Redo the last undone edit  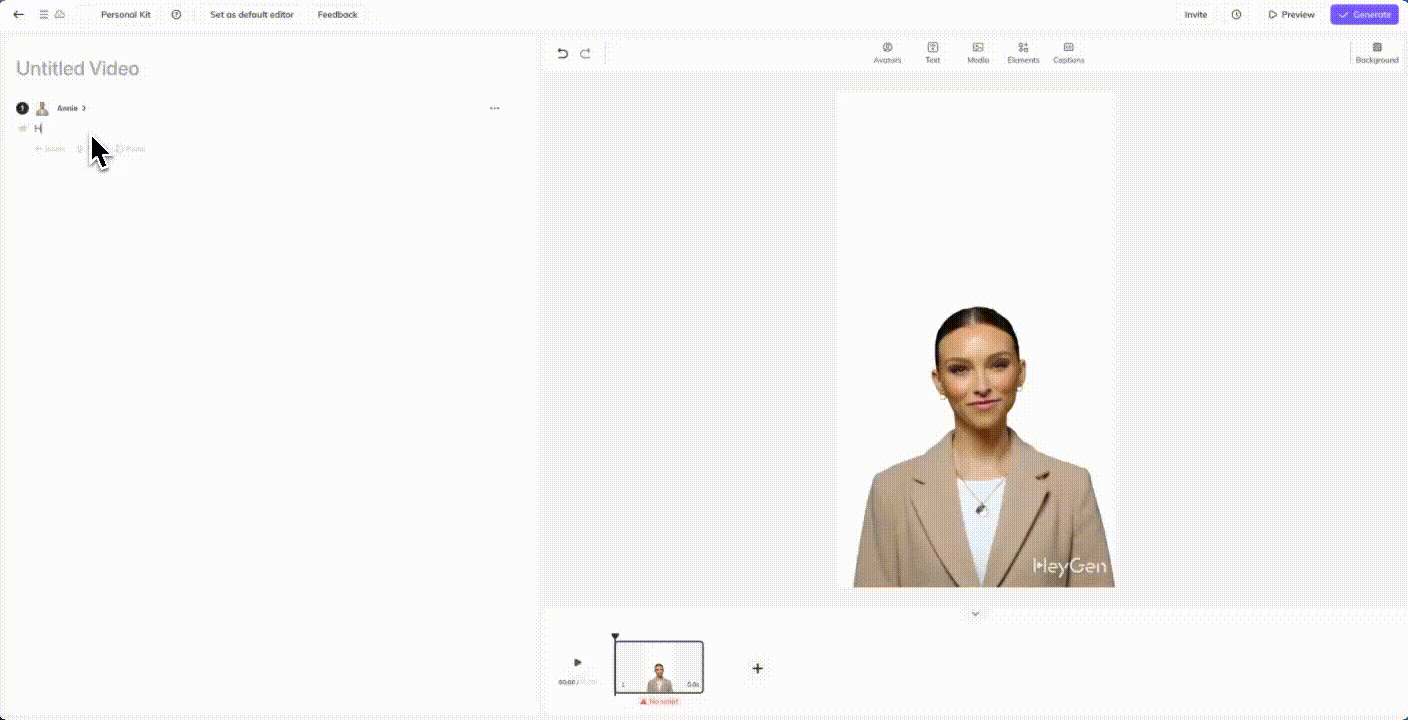click(x=585, y=54)
